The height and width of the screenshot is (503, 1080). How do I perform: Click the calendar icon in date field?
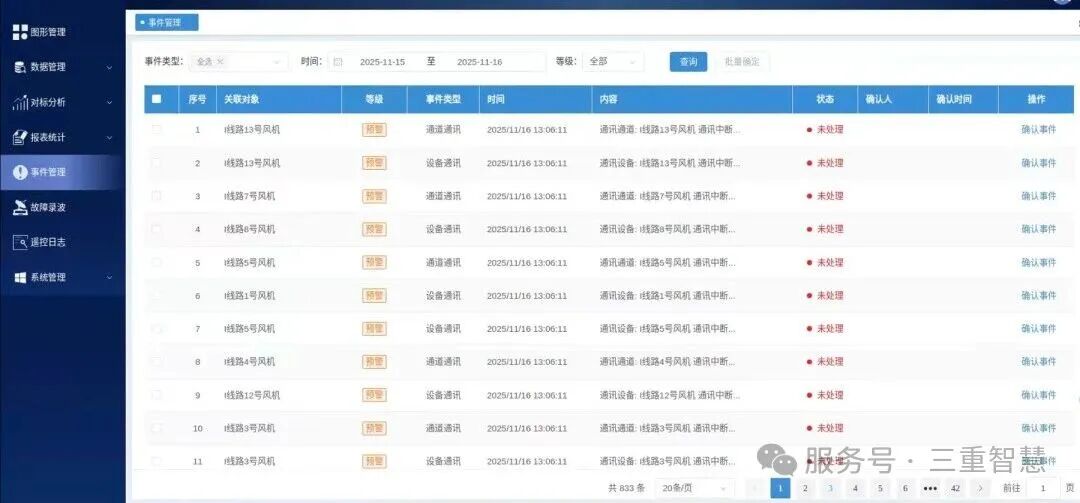pos(338,62)
